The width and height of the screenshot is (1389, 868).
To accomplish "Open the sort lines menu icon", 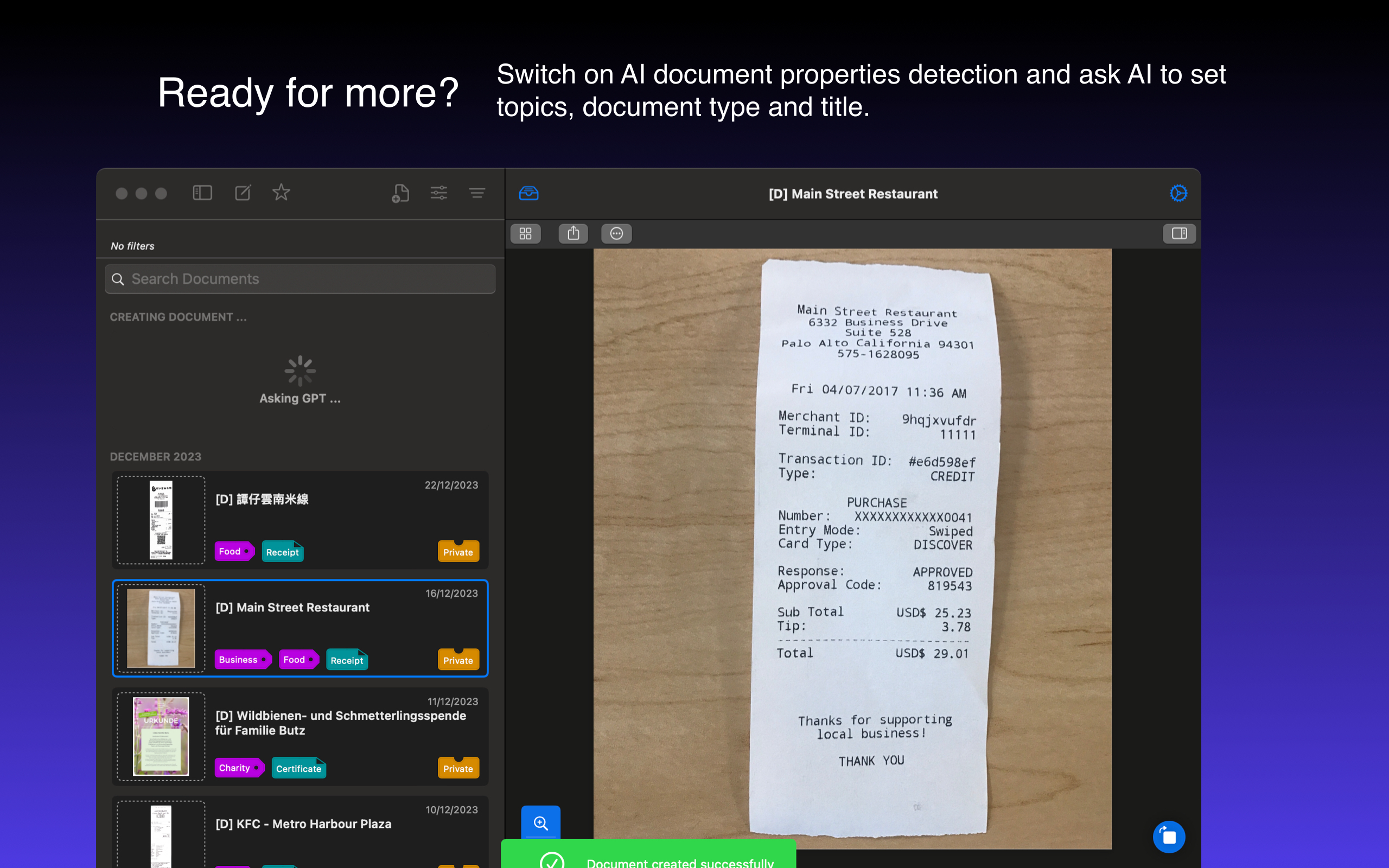I will point(477,192).
